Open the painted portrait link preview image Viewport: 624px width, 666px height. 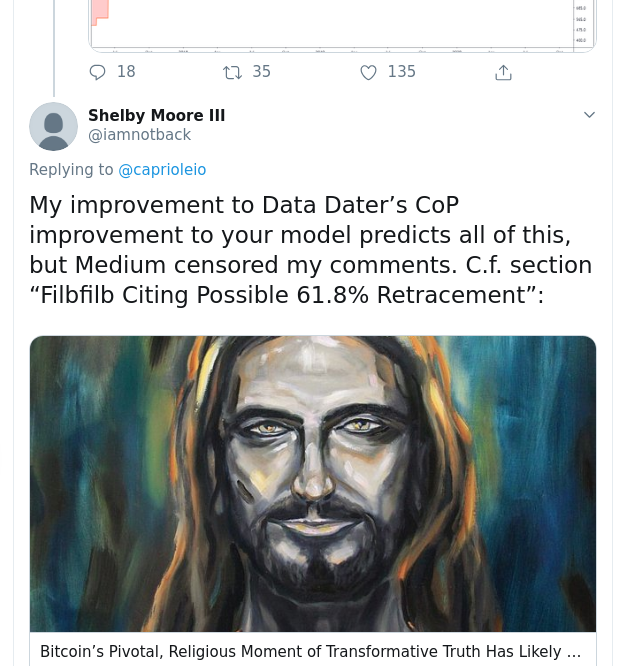[x=313, y=484]
